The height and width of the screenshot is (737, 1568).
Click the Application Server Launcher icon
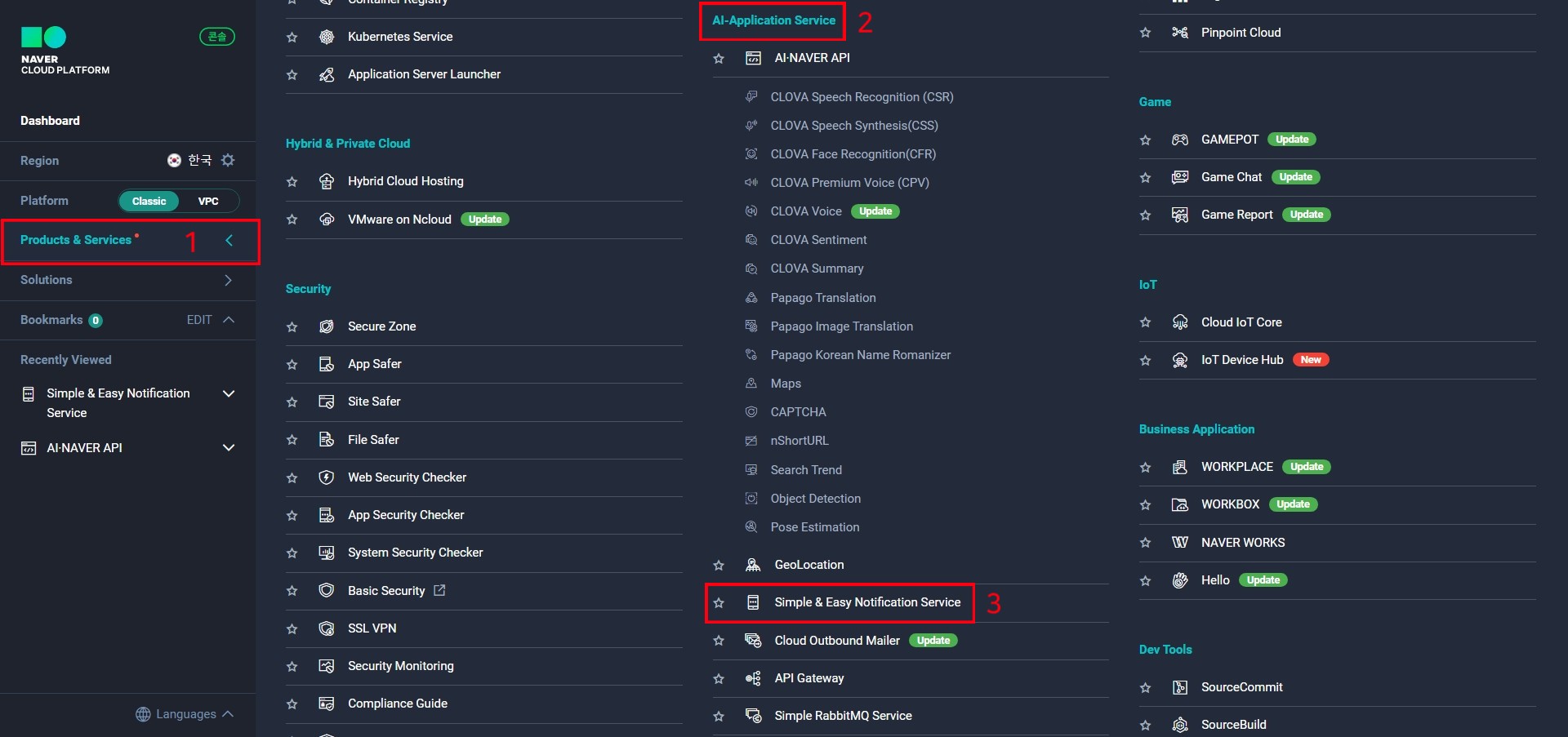327,74
